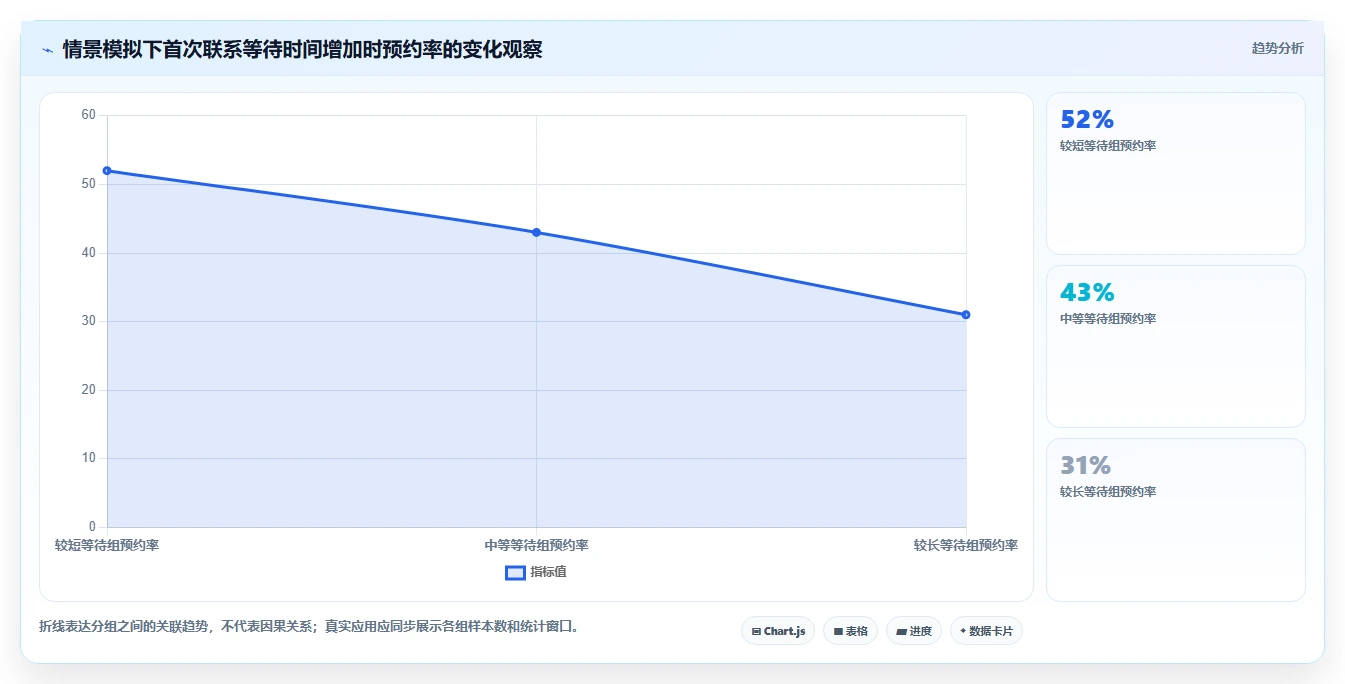The height and width of the screenshot is (684, 1345).
Task: Click the card caption 较短等待组预约率
Action: [1108, 146]
